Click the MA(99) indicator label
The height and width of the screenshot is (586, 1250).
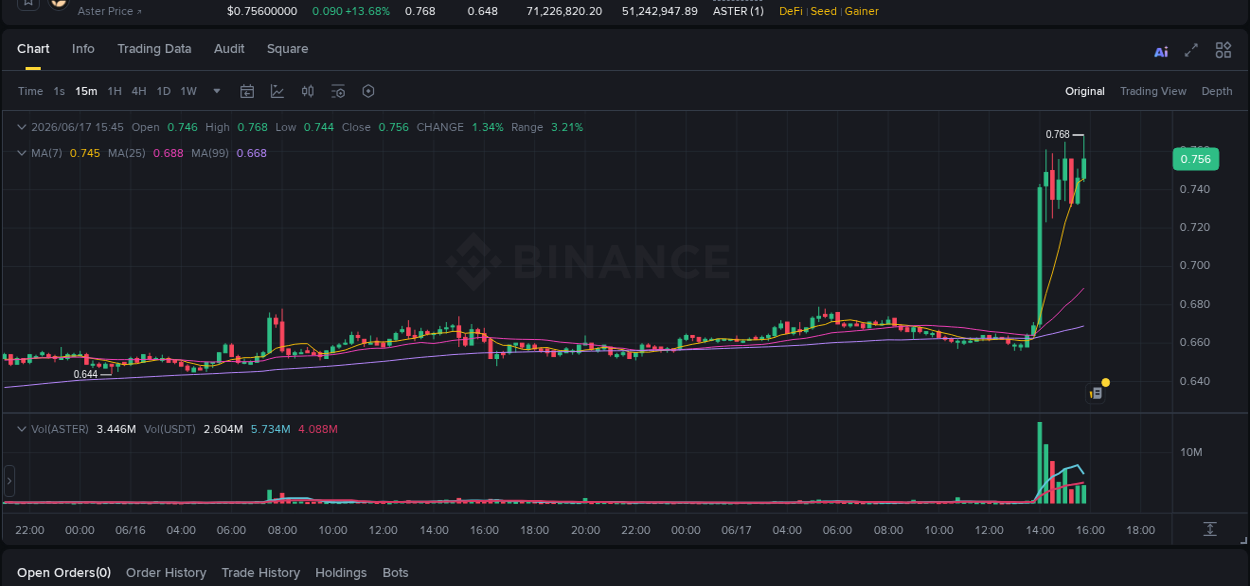click(210, 153)
